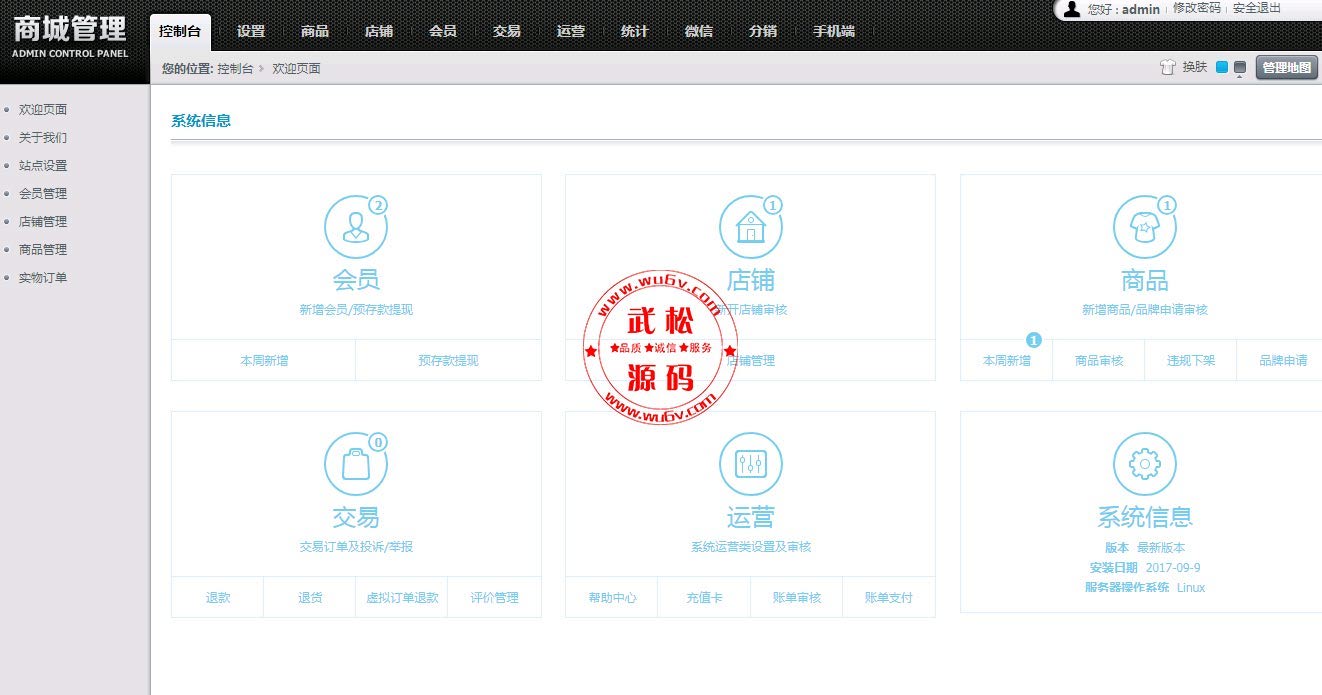Open the 商品 t-shirt product icon
The image size is (1322, 695).
(1144, 227)
